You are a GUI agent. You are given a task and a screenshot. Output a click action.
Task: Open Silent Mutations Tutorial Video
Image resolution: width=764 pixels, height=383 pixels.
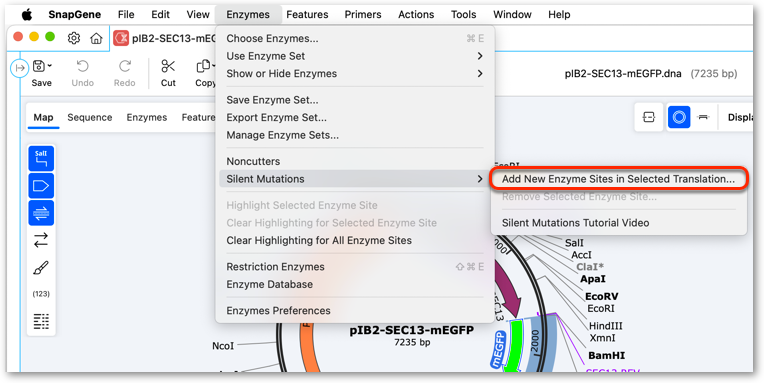[618, 223]
